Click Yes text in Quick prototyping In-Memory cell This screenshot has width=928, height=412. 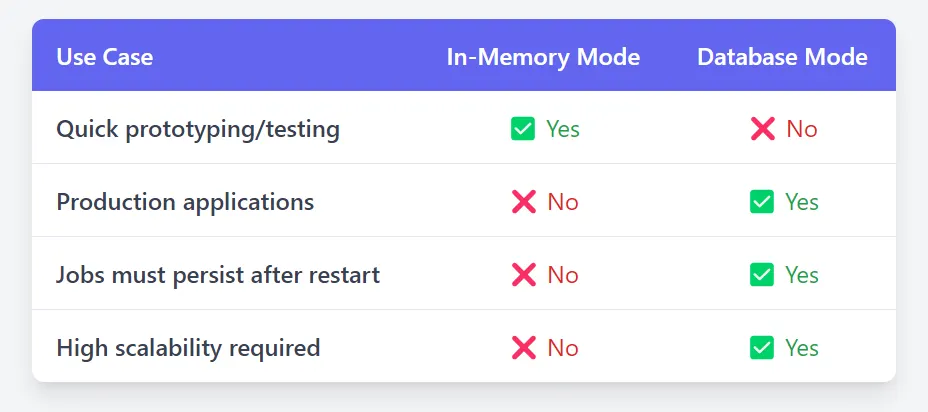(x=563, y=129)
